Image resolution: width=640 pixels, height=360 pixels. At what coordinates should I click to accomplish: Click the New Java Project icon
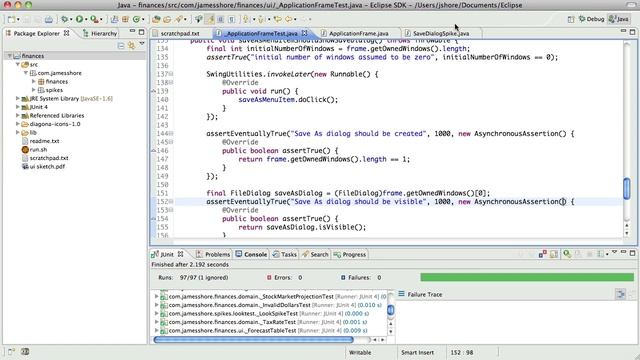pyautogui.click(x=115, y=19)
